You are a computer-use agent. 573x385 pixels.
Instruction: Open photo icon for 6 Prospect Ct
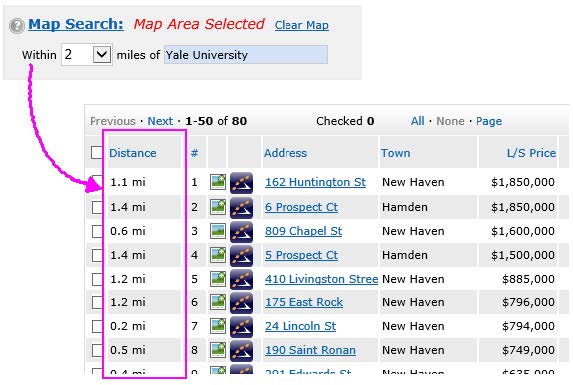pyautogui.click(x=218, y=207)
